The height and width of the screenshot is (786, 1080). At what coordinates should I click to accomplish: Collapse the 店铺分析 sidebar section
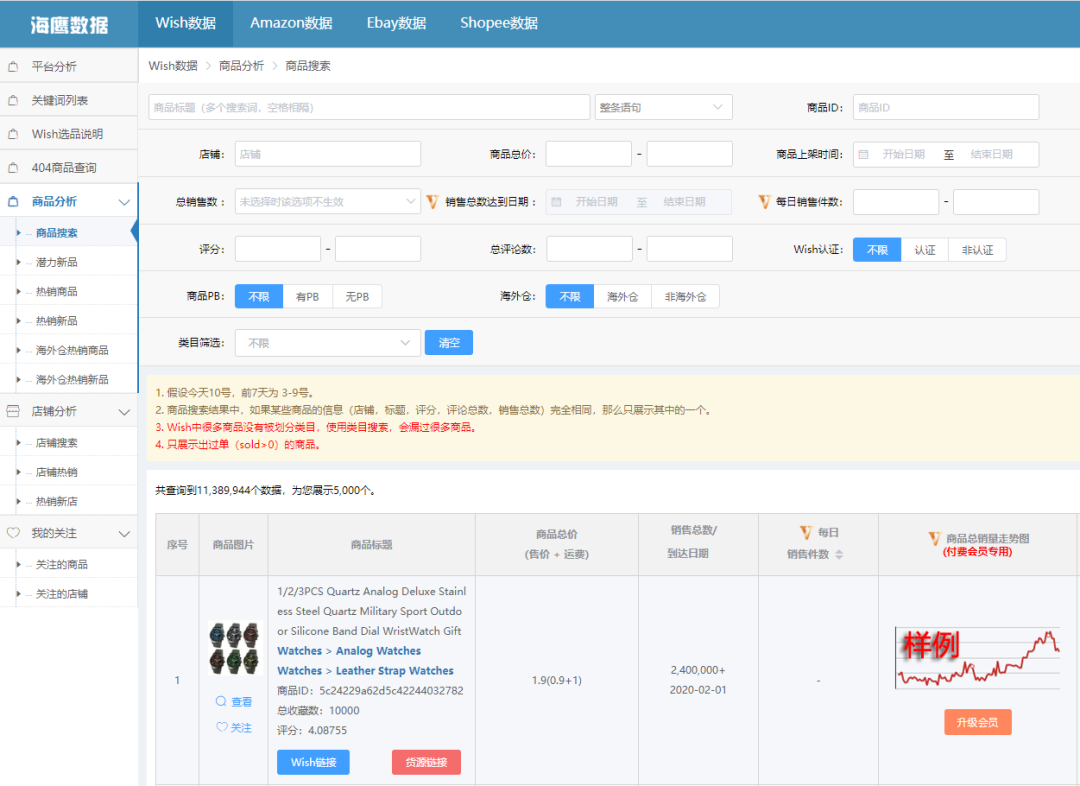[x=124, y=412]
